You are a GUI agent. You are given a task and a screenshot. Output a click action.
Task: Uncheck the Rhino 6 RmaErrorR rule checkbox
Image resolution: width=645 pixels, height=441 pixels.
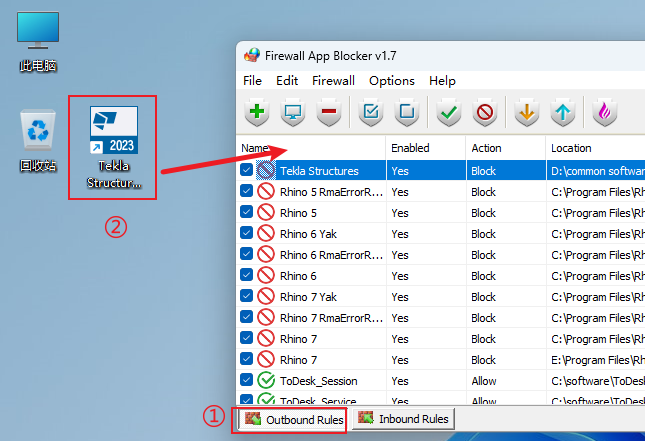(x=246, y=253)
